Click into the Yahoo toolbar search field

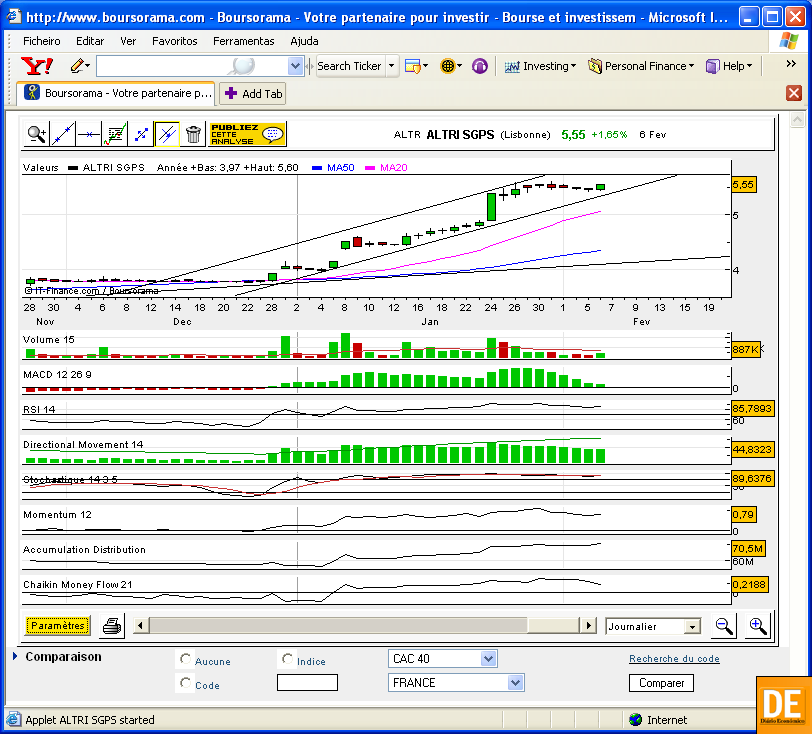[x=192, y=66]
